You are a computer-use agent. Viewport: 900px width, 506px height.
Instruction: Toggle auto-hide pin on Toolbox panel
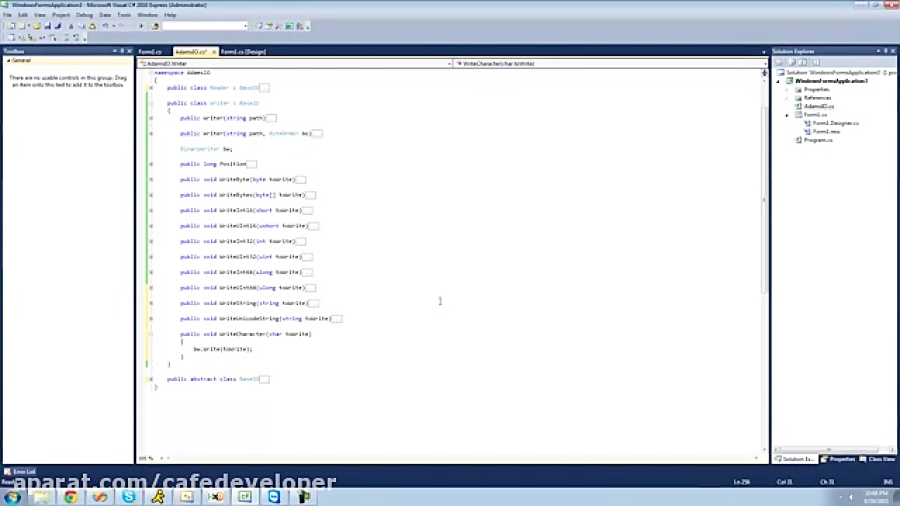point(122,51)
